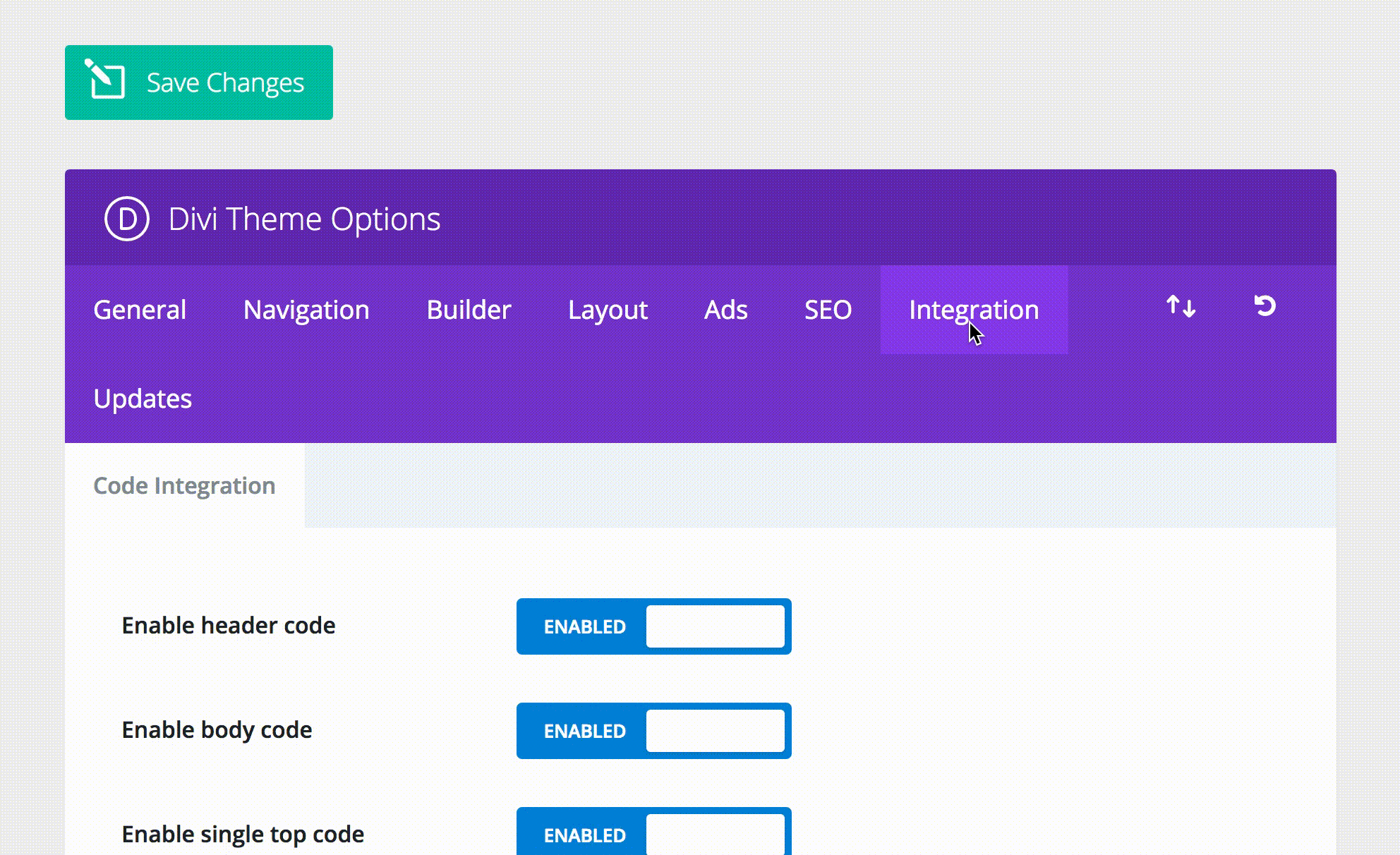Toggle the Enable header code switch
This screenshot has height=855, width=1400.
[x=653, y=626]
